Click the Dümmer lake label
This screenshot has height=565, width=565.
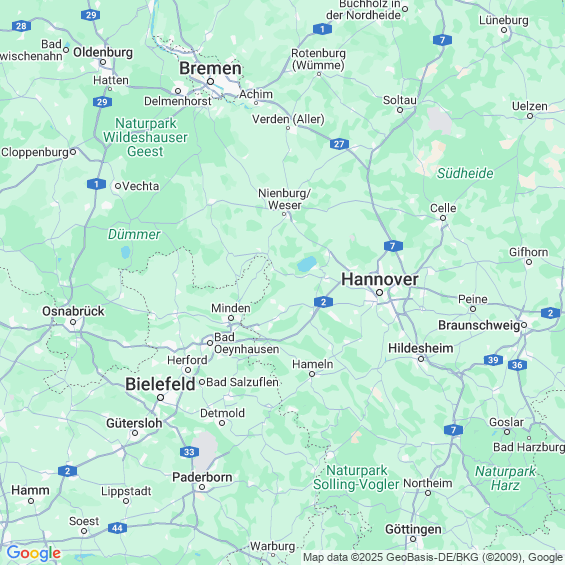click(x=134, y=235)
